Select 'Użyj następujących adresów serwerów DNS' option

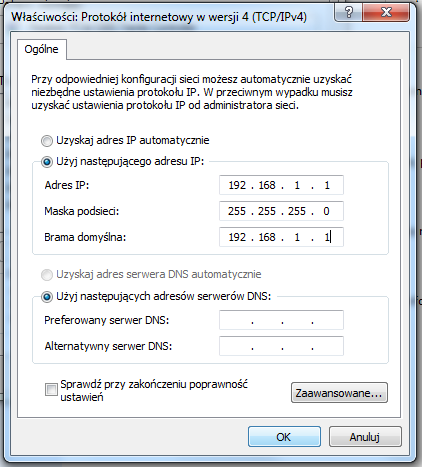tap(47, 297)
